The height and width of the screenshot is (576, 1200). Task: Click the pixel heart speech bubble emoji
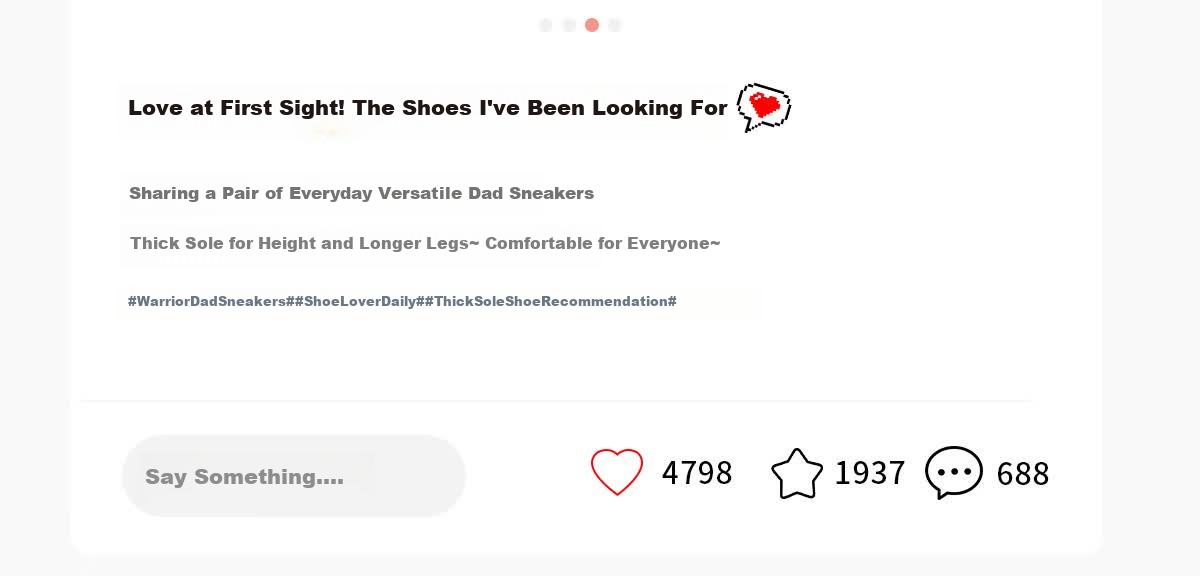coord(764,107)
